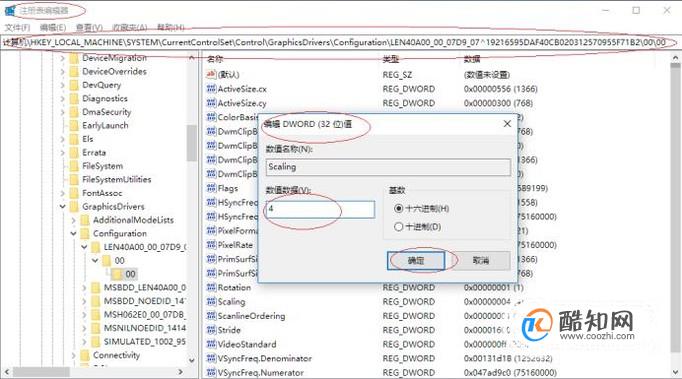Click the DevQuery folder icon
Screen dimensions: 682x379
point(74,85)
